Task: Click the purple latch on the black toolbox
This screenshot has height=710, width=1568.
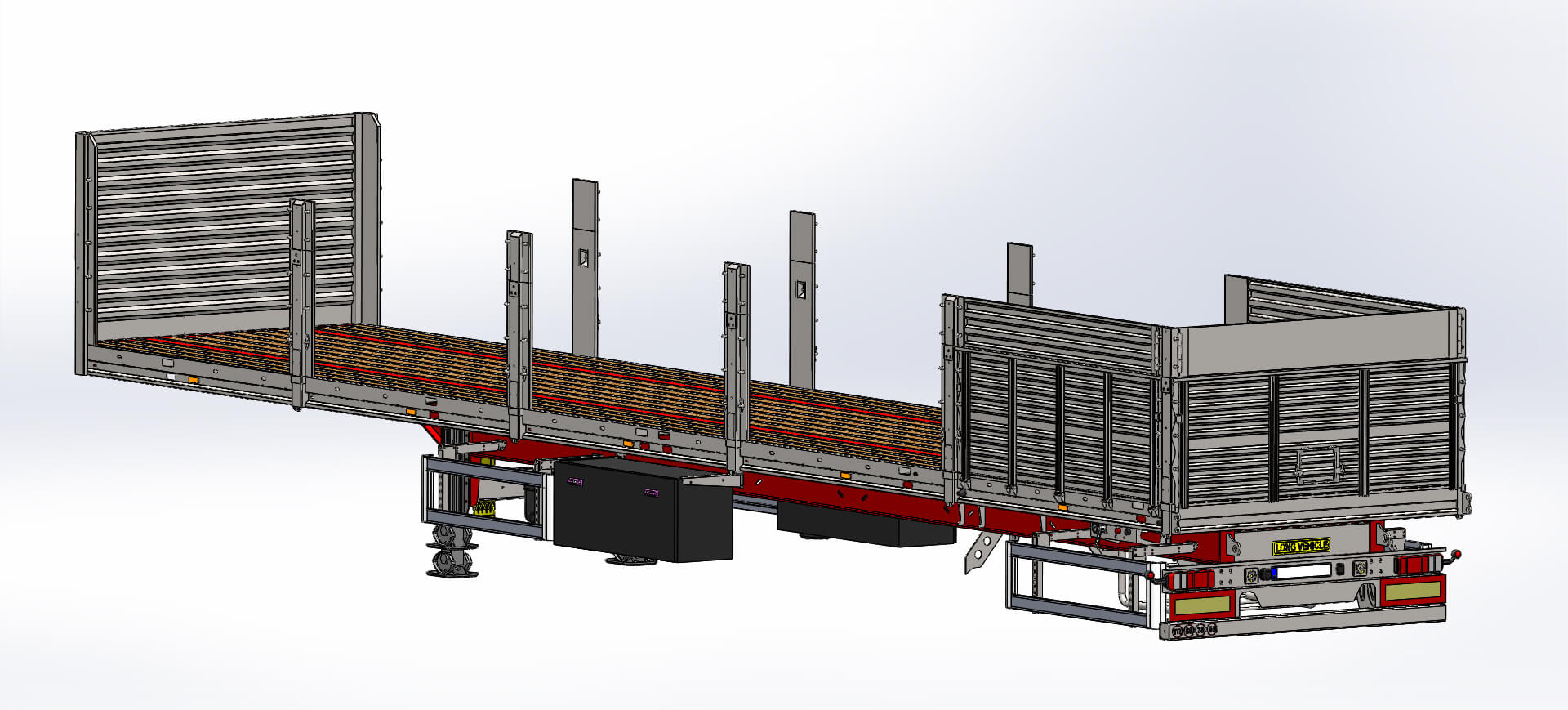Action: point(575,482)
